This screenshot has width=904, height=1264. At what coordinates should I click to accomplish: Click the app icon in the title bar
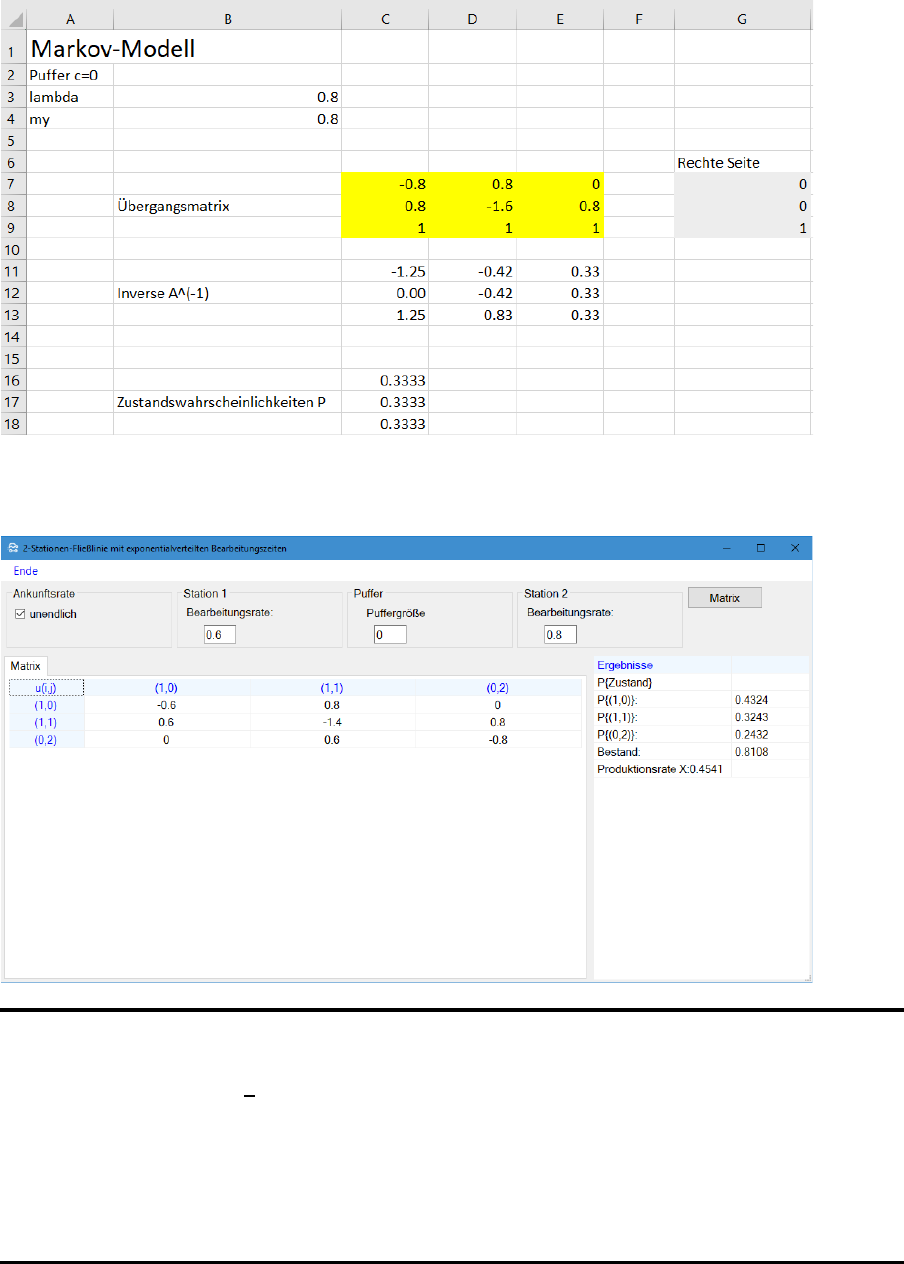(x=13, y=548)
